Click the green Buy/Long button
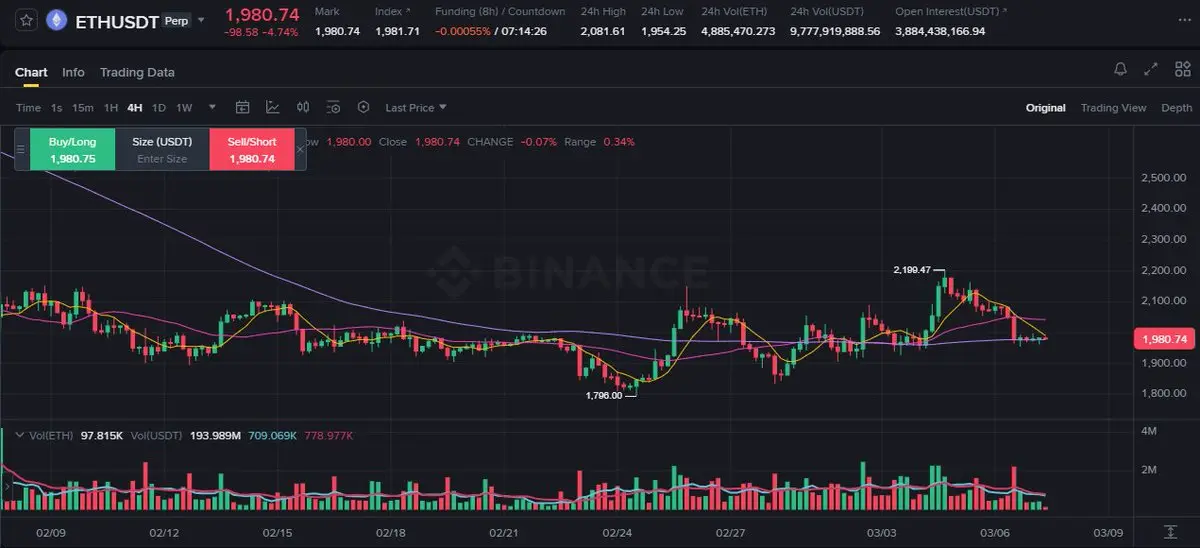Screen dimensions: 1200x548 (73, 150)
